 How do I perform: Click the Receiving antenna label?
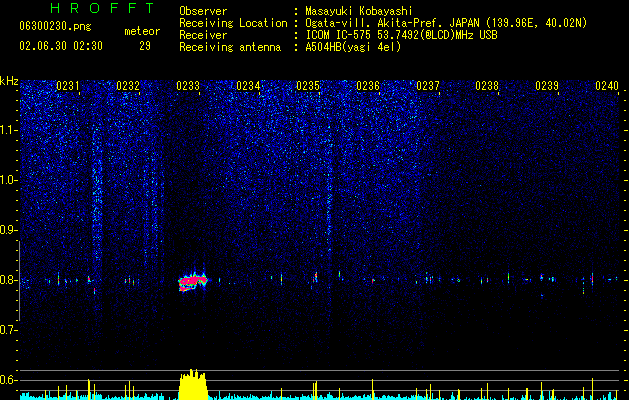pos(230,47)
